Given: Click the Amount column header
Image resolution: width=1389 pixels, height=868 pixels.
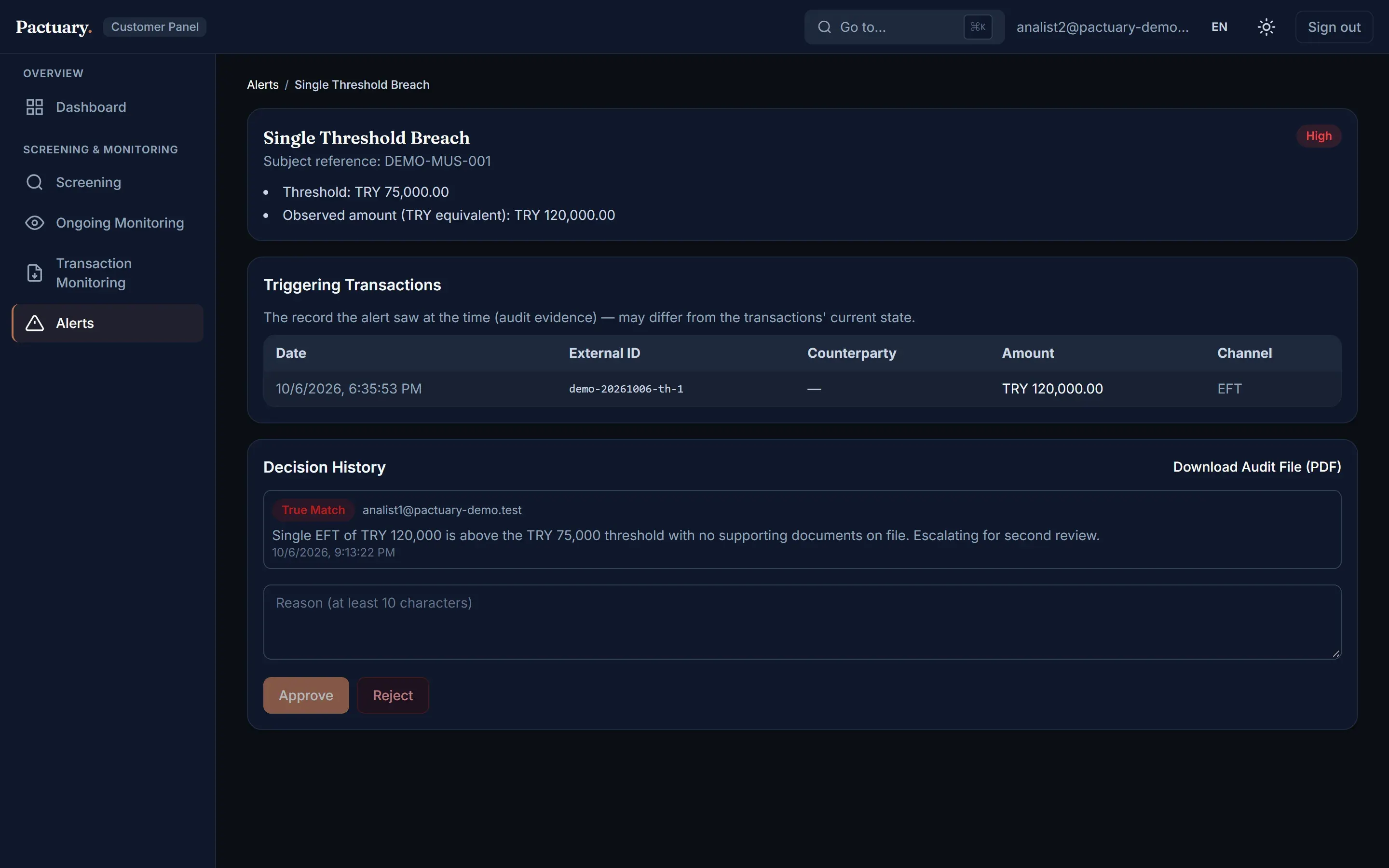Looking at the screenshot, I should pyautogui.click(x=1028, y=353).
